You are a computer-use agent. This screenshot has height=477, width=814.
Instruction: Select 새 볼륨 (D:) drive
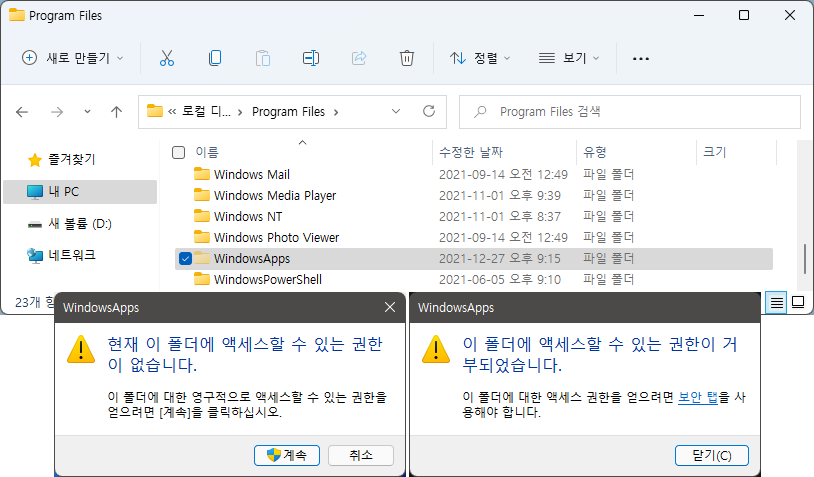click(80, 224)
